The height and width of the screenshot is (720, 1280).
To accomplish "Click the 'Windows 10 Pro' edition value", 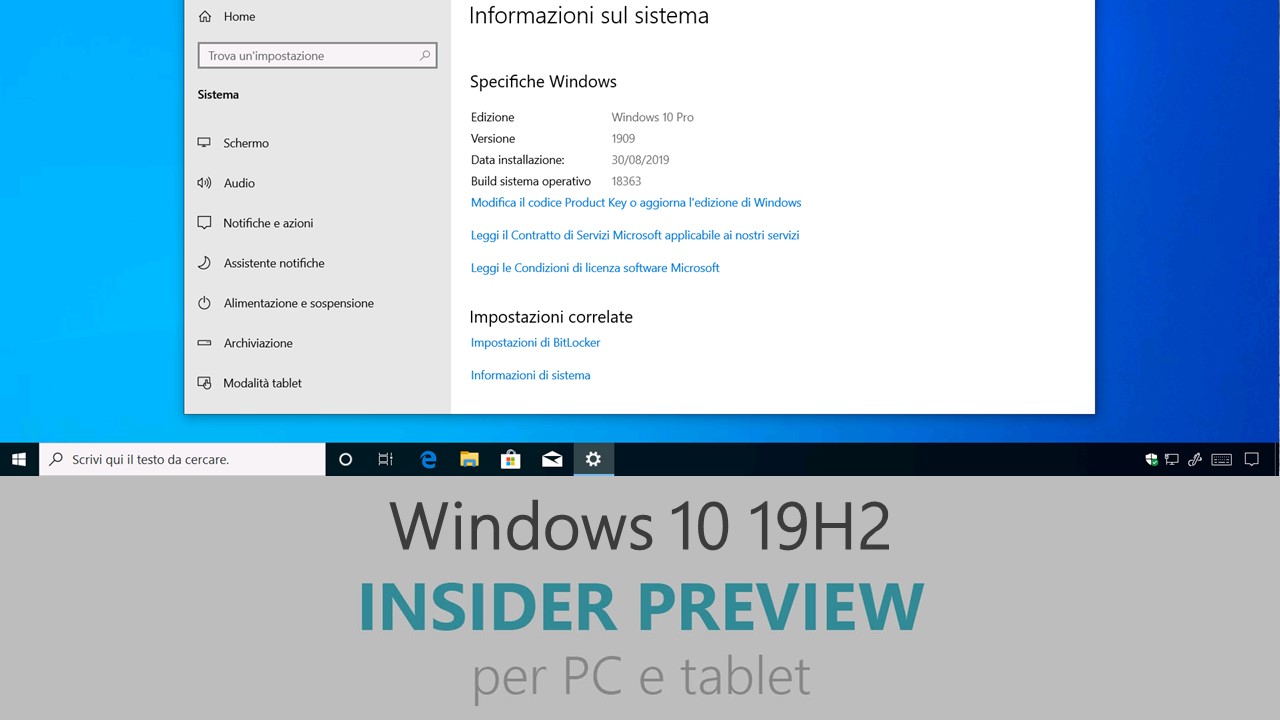I will tap(652, 117).
